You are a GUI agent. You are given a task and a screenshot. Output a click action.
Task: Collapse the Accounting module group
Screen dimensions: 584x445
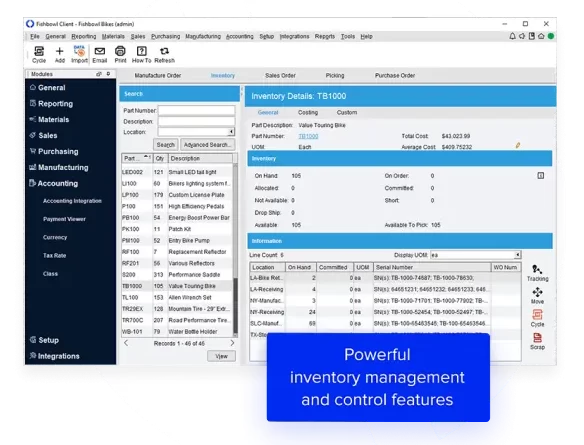(x=54, y=183)
